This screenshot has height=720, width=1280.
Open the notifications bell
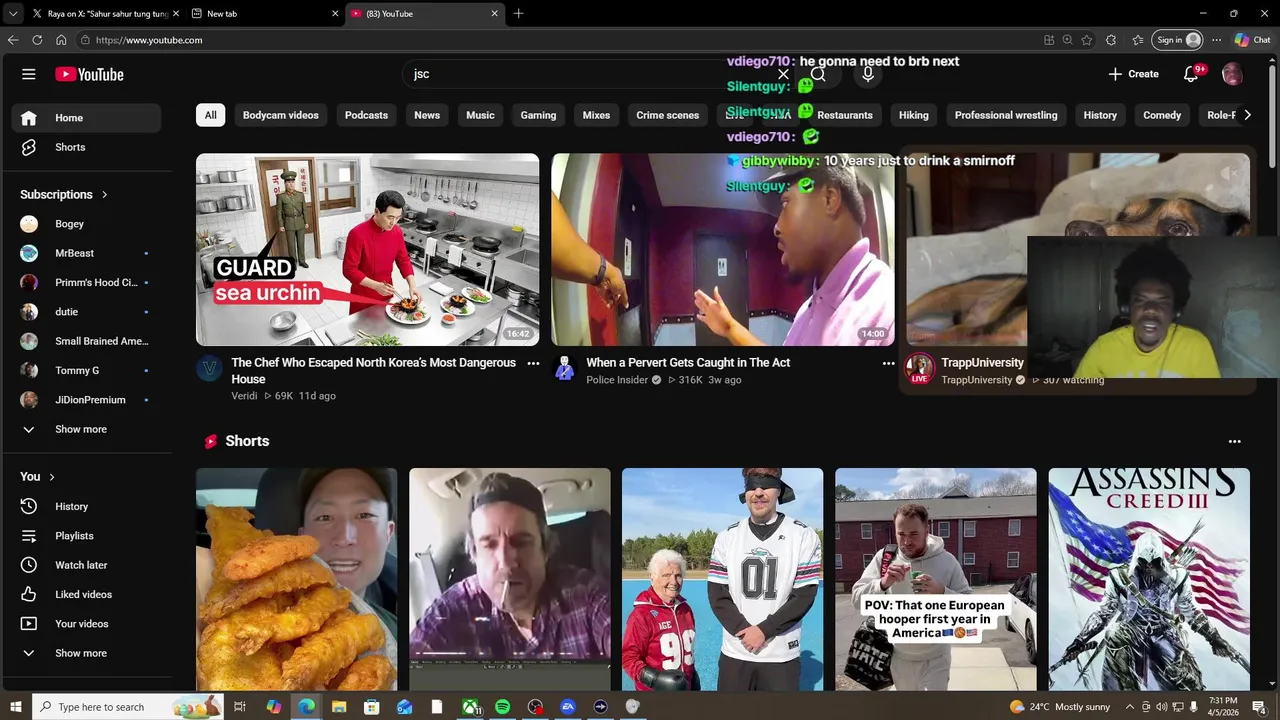(x=1191, y=74)
